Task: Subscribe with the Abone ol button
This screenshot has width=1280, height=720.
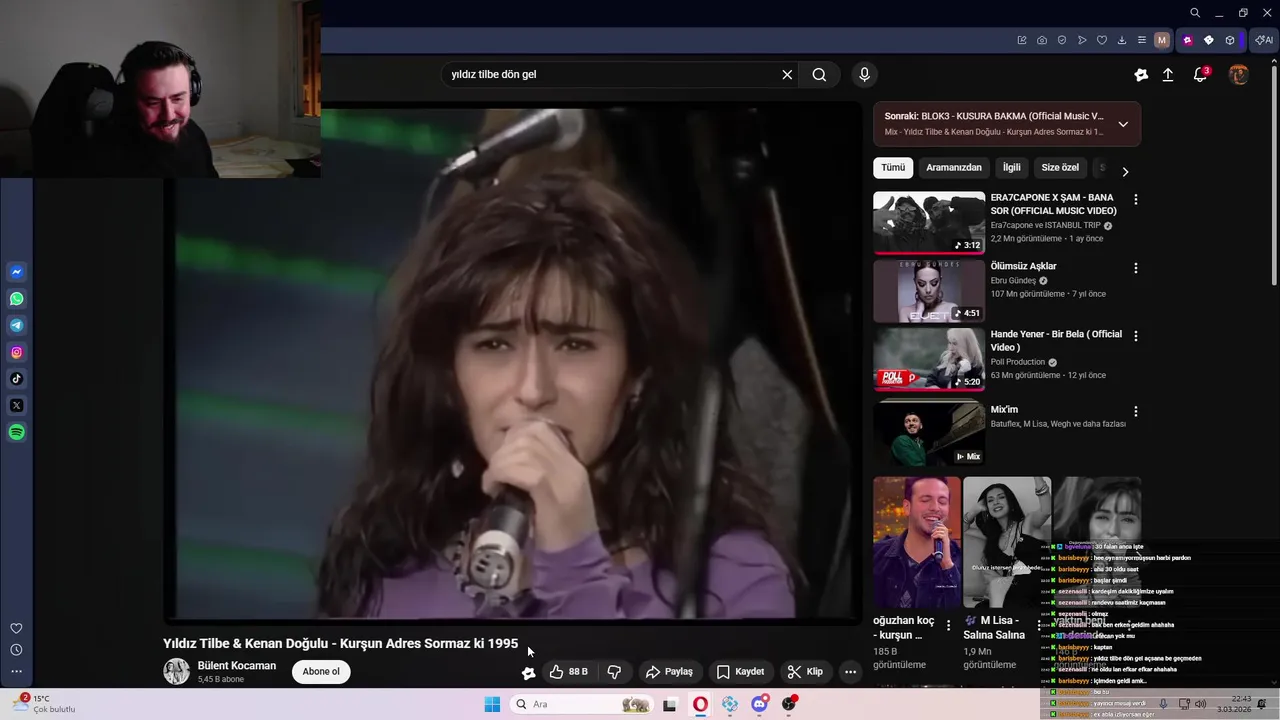Action: (321, 672)
